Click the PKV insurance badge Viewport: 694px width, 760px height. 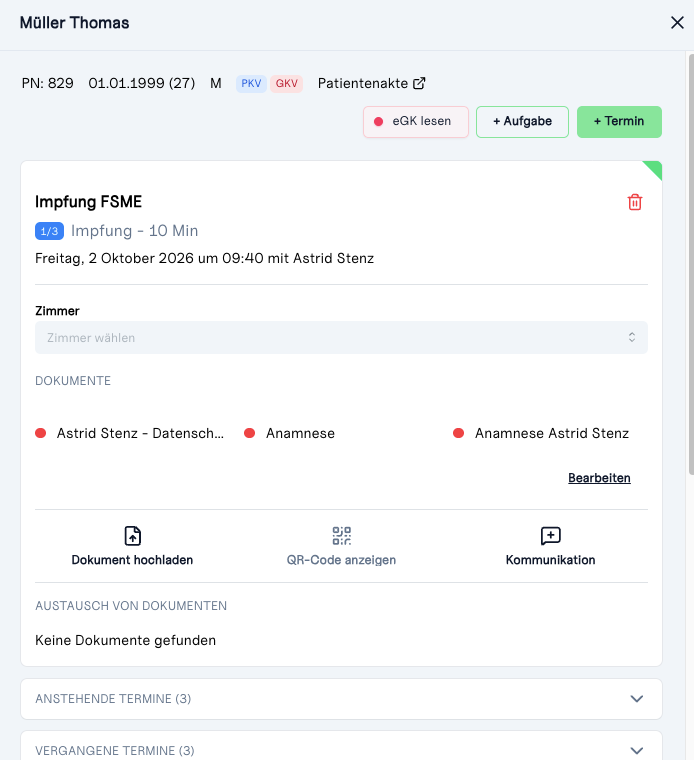coord(251,83)
